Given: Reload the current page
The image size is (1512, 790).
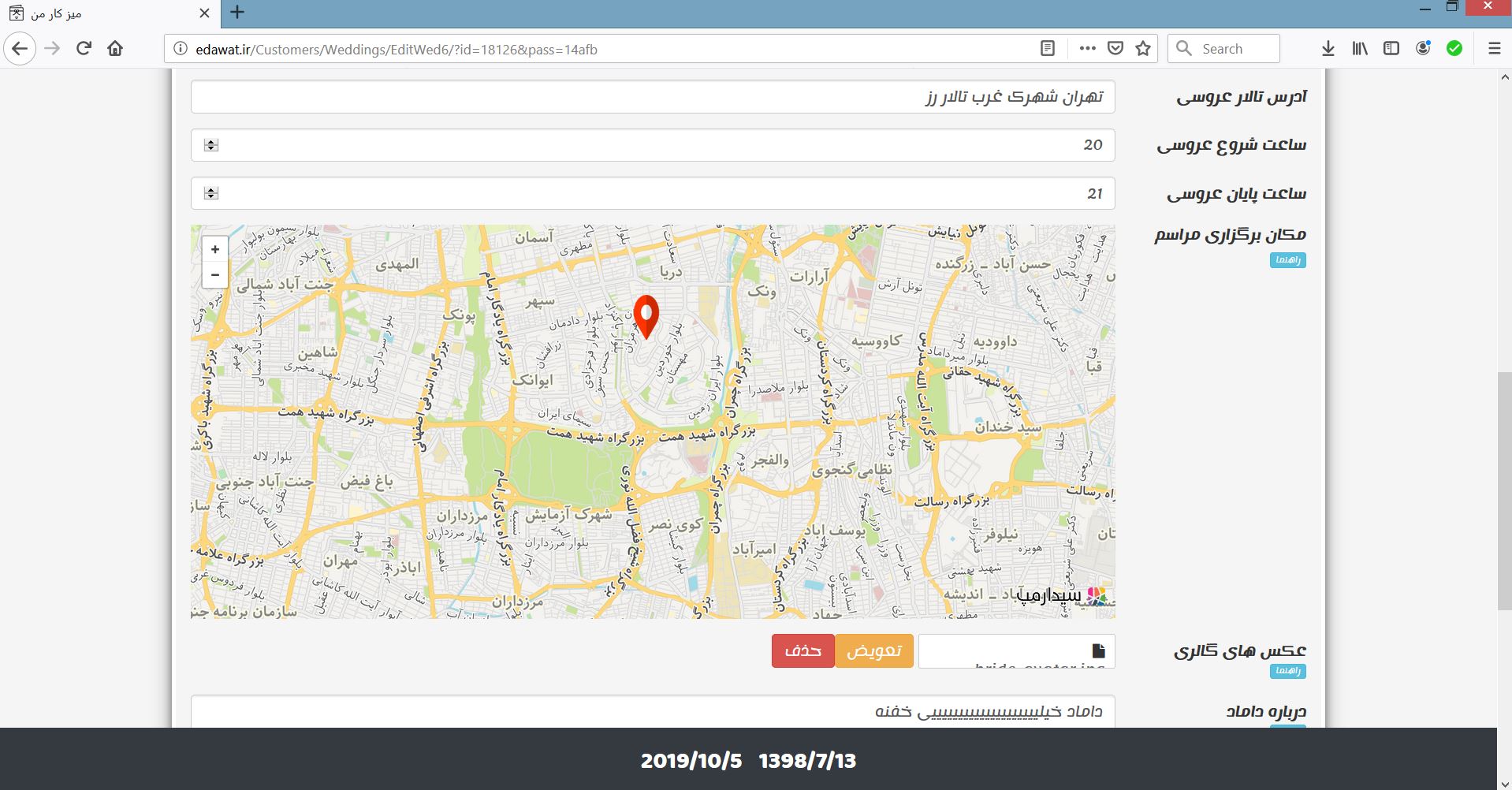Looking at the screenshot, I should [84, 49].
